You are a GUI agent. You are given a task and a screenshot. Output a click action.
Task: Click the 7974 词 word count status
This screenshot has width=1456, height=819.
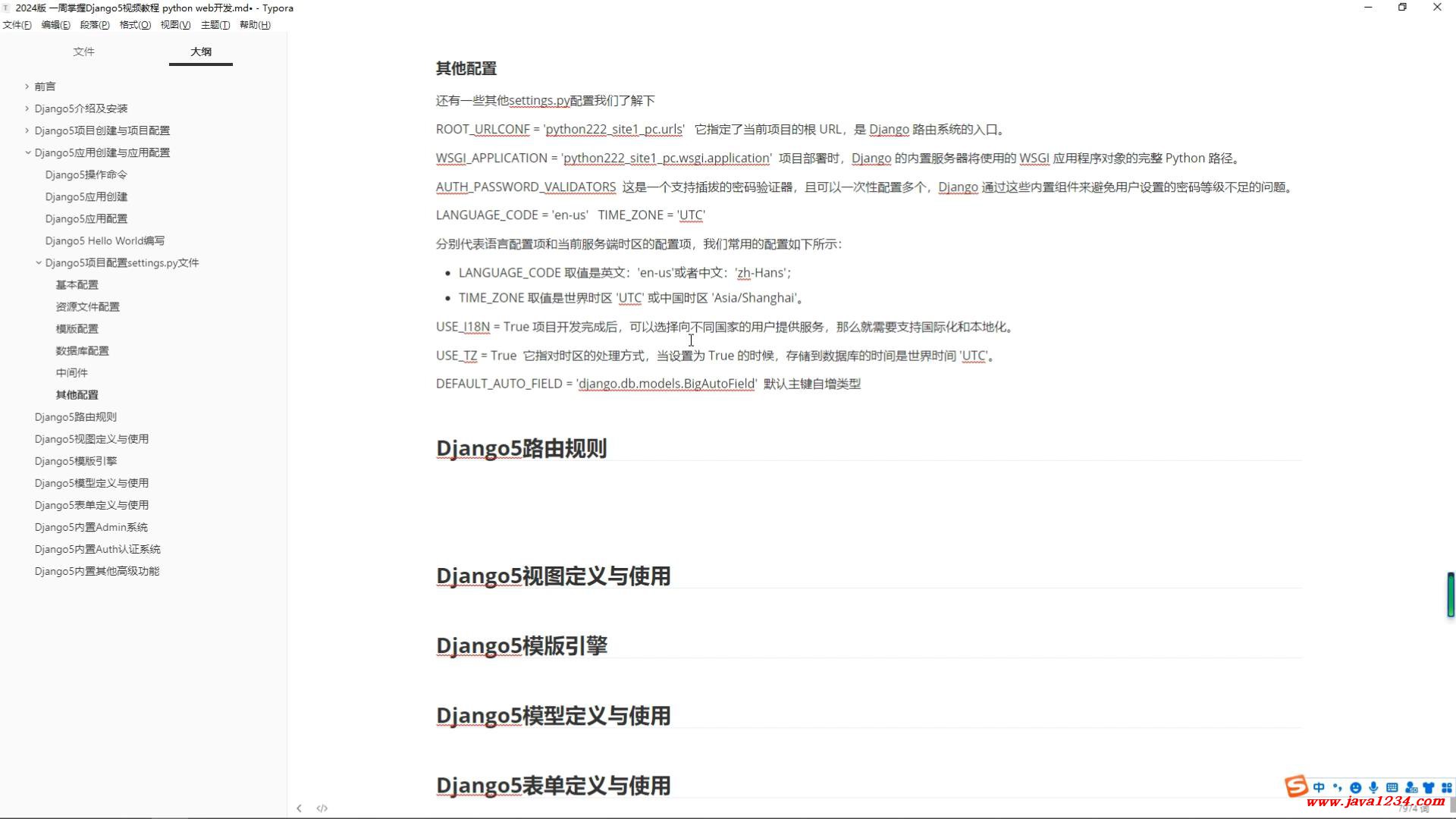point(1413,808)
